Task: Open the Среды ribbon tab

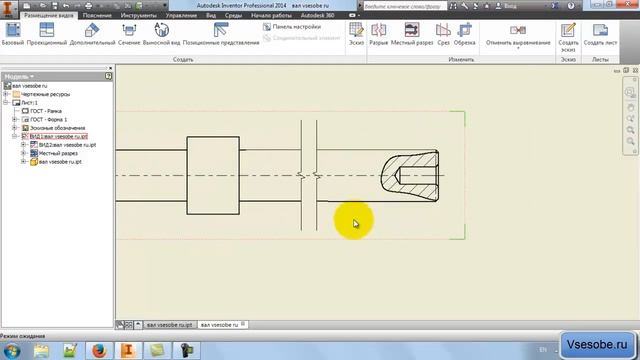Action: 233,16
